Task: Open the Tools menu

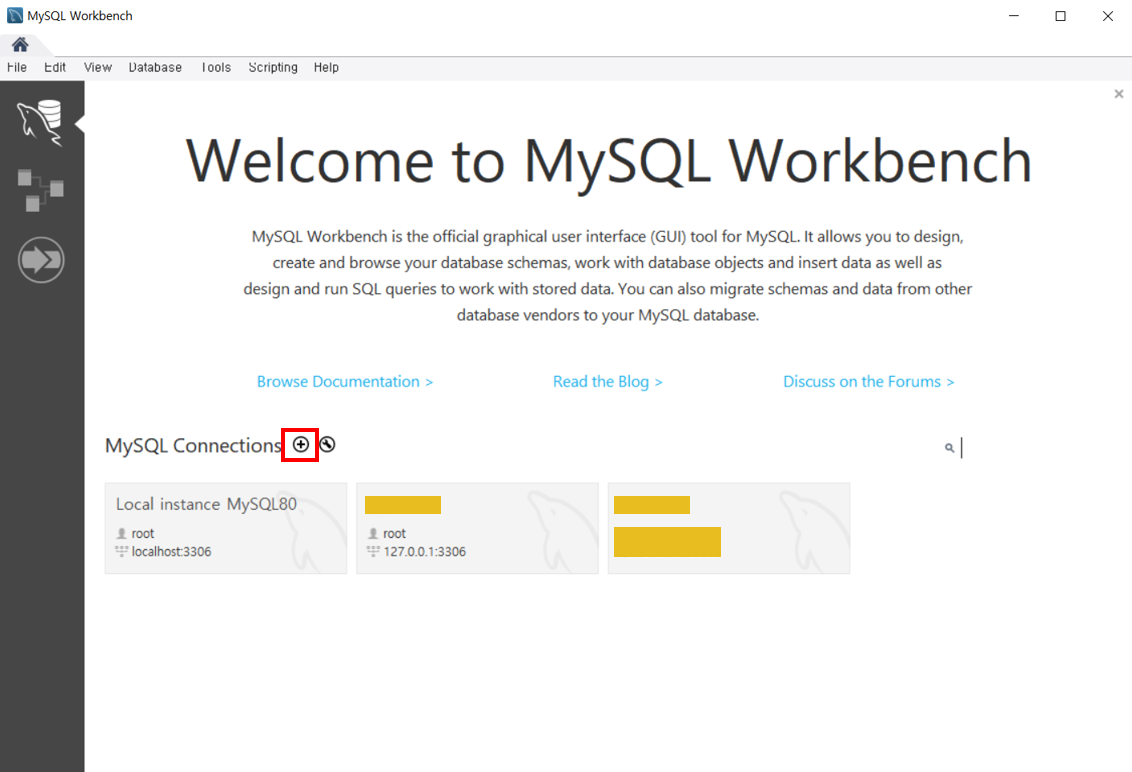Action: [216, 67]
